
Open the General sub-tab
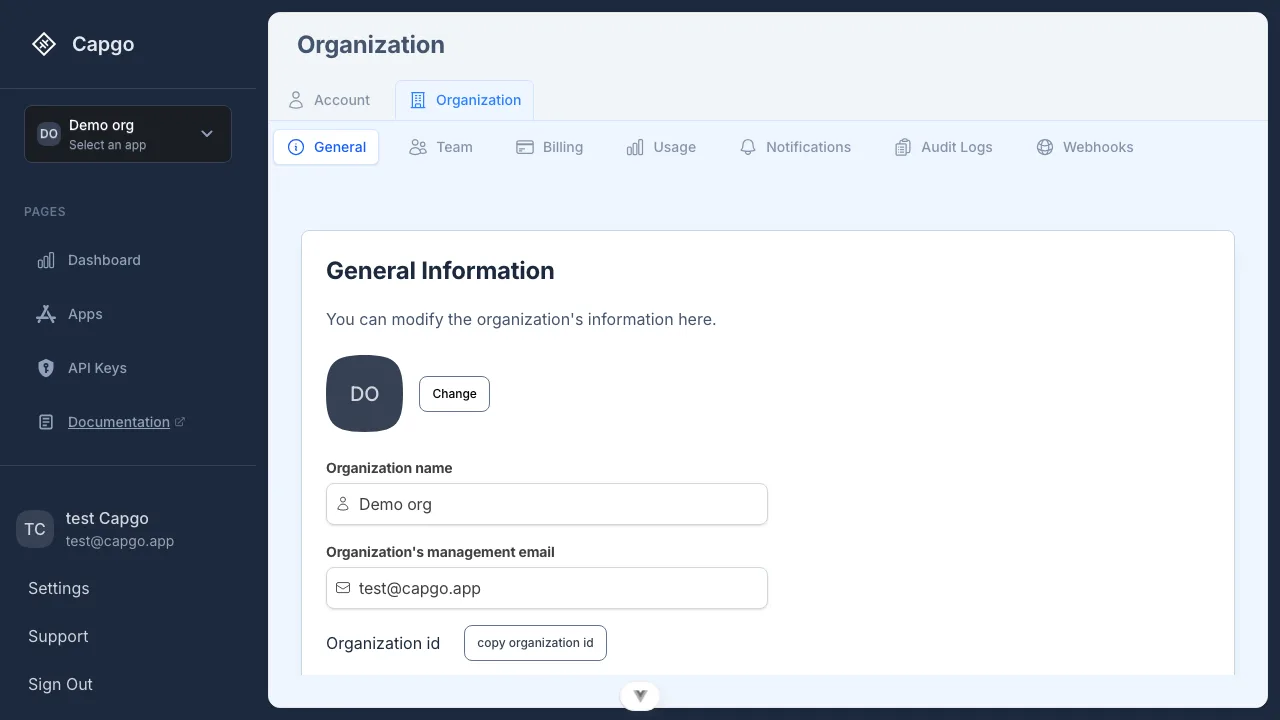(326, 147)
